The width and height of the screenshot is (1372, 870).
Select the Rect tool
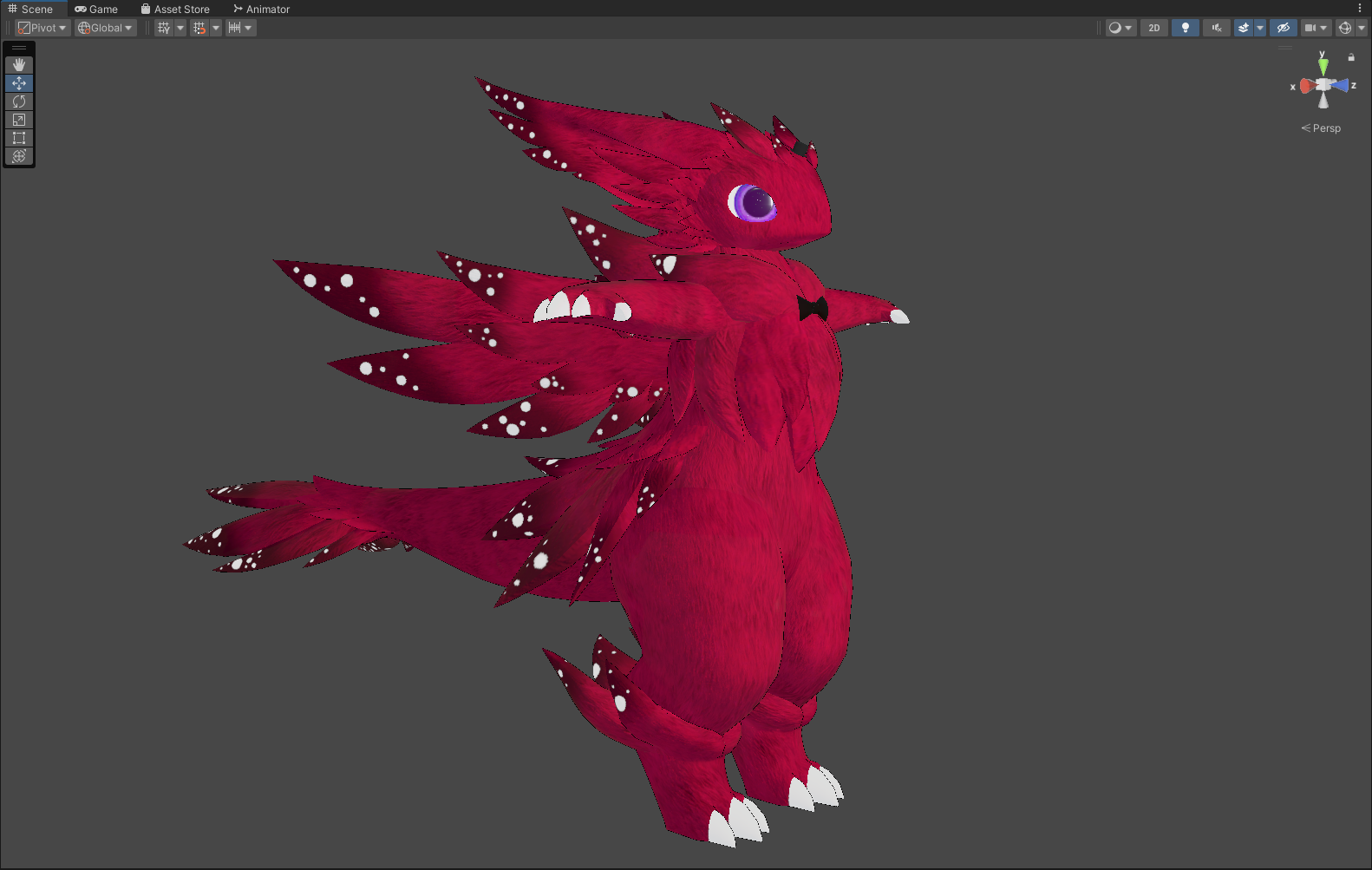[19, 138]
